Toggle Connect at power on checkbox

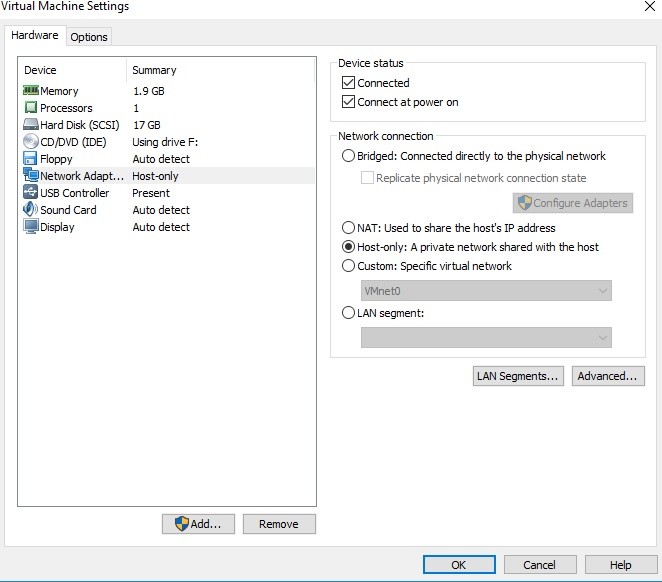point(349,102)
